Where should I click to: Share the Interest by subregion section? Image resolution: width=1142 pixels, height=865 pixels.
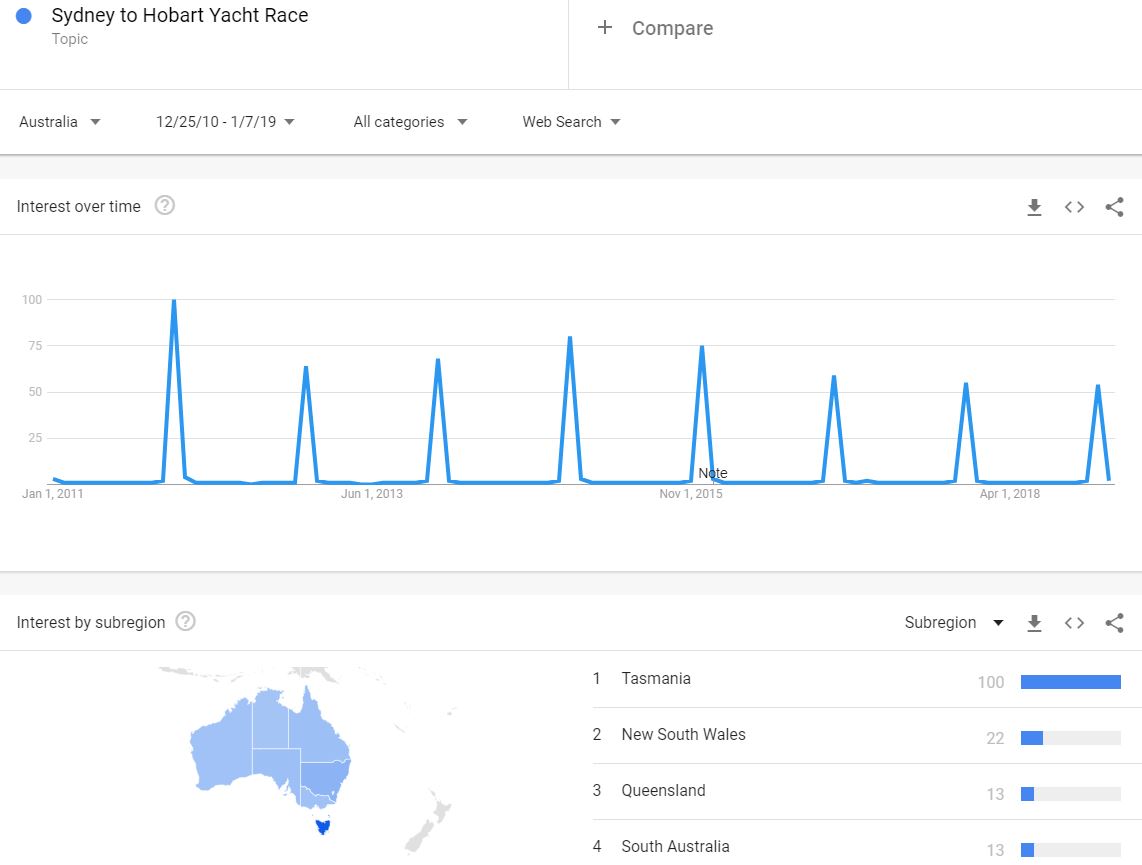1114,623
